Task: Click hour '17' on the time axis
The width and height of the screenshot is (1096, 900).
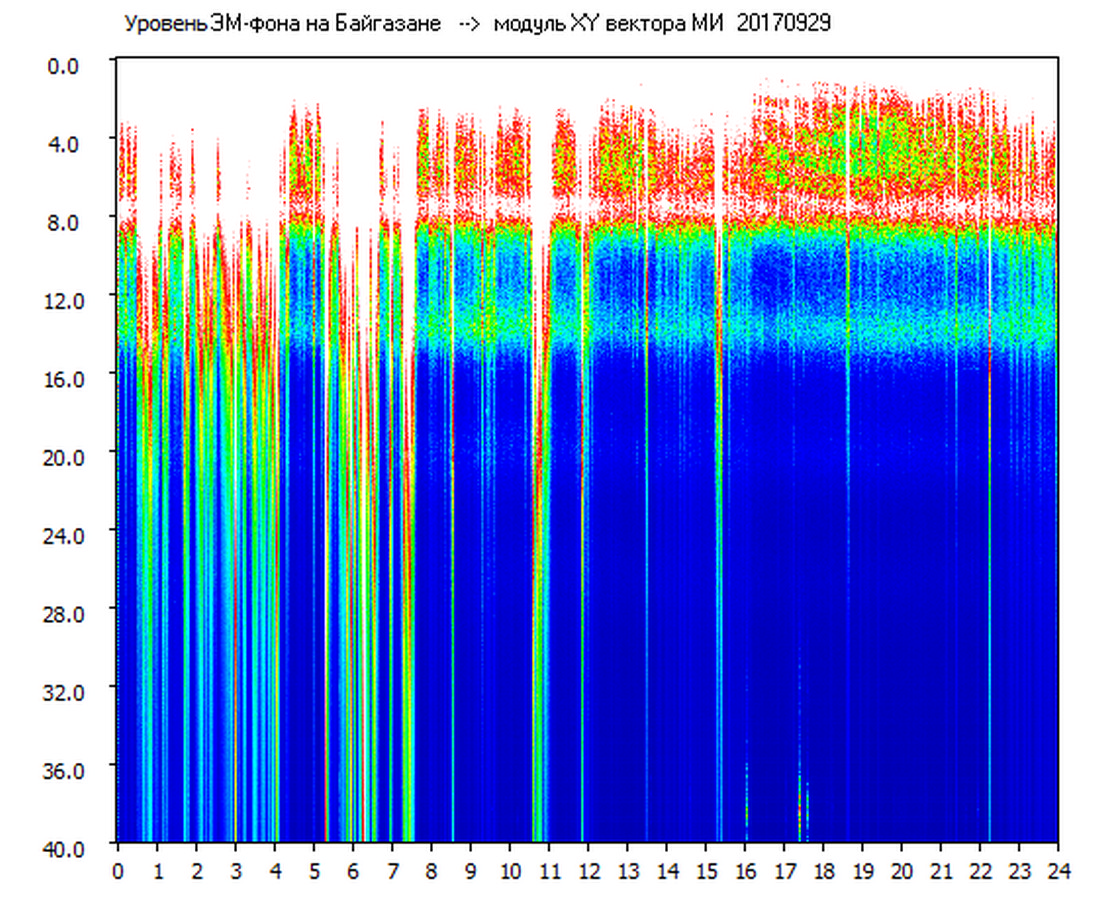Action: tap(784, 870)
